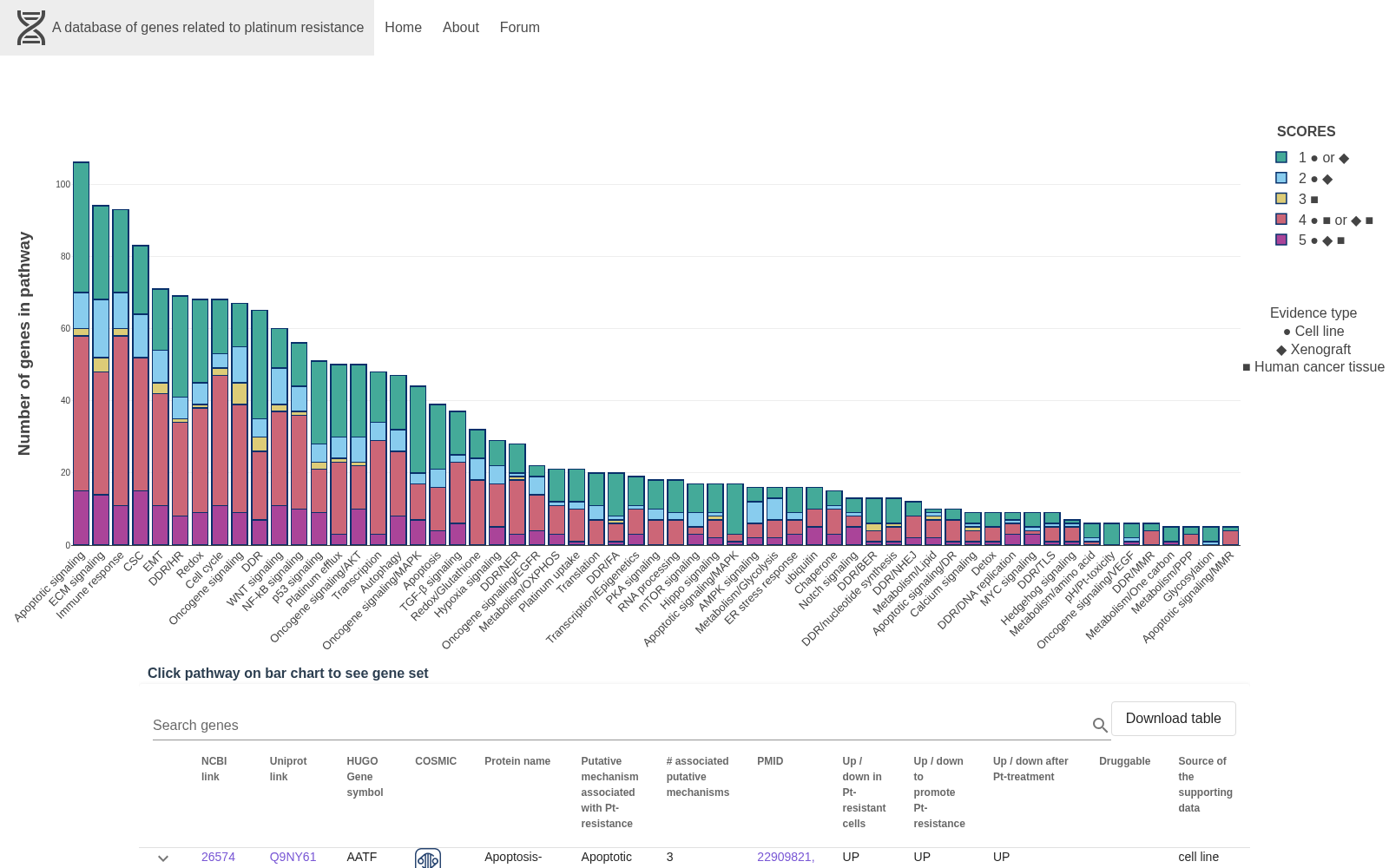Click the Cell line evidence label
The width and height of the screenshot is (1389, 868).
[x=1313, y=331]
